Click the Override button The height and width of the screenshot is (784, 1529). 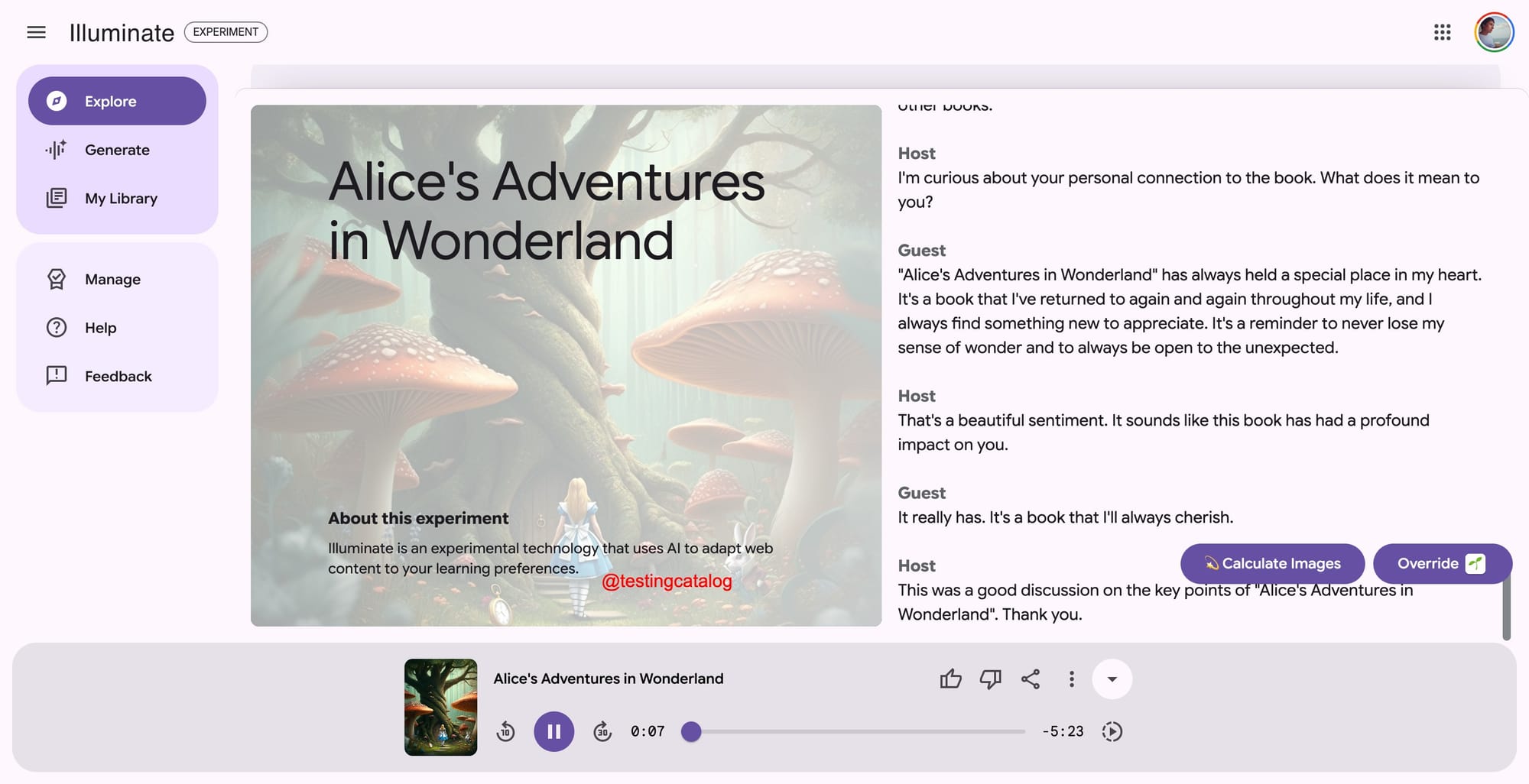tap(1442, 564)
